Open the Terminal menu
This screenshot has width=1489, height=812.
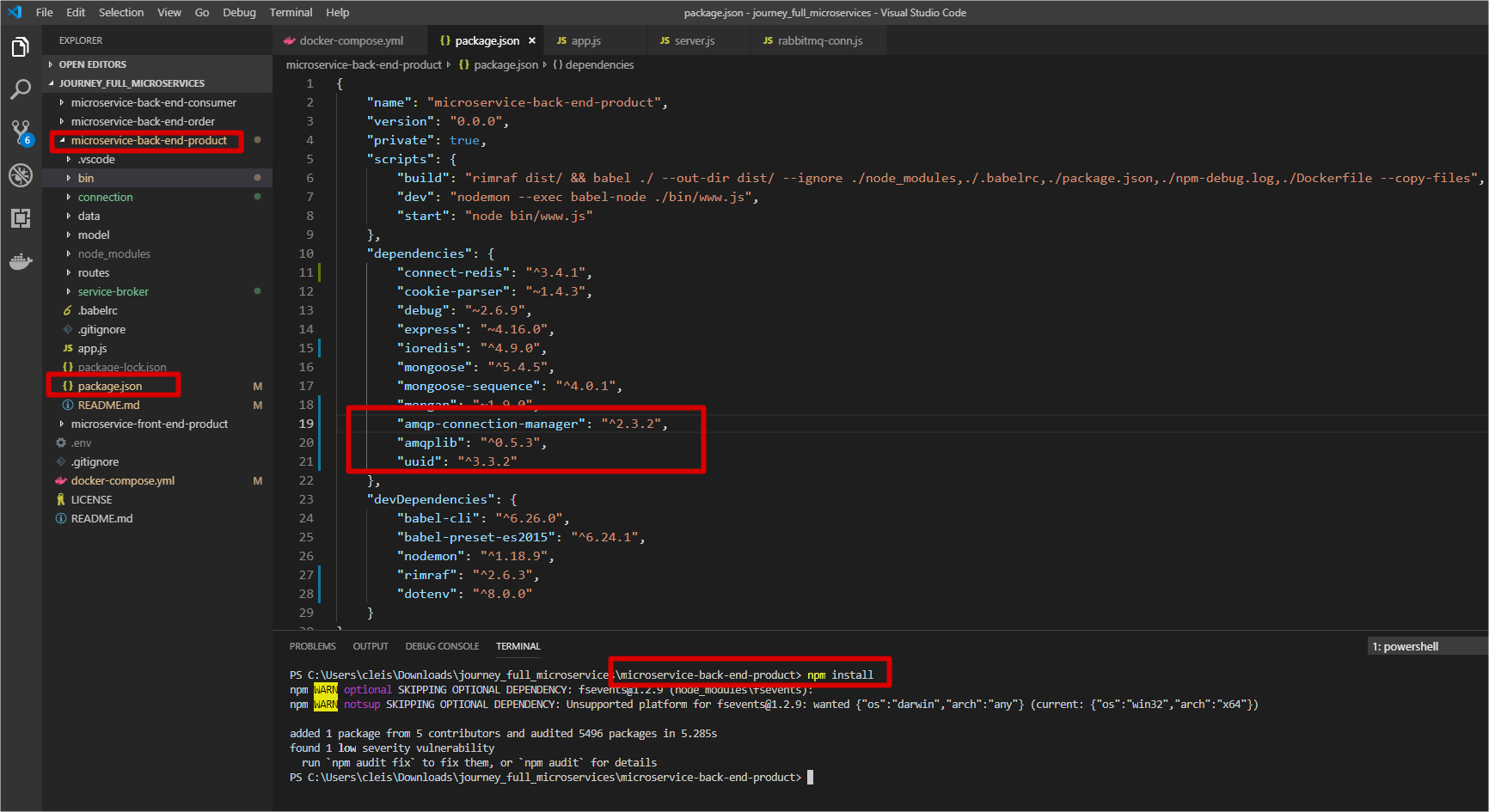tap(291, 12)
